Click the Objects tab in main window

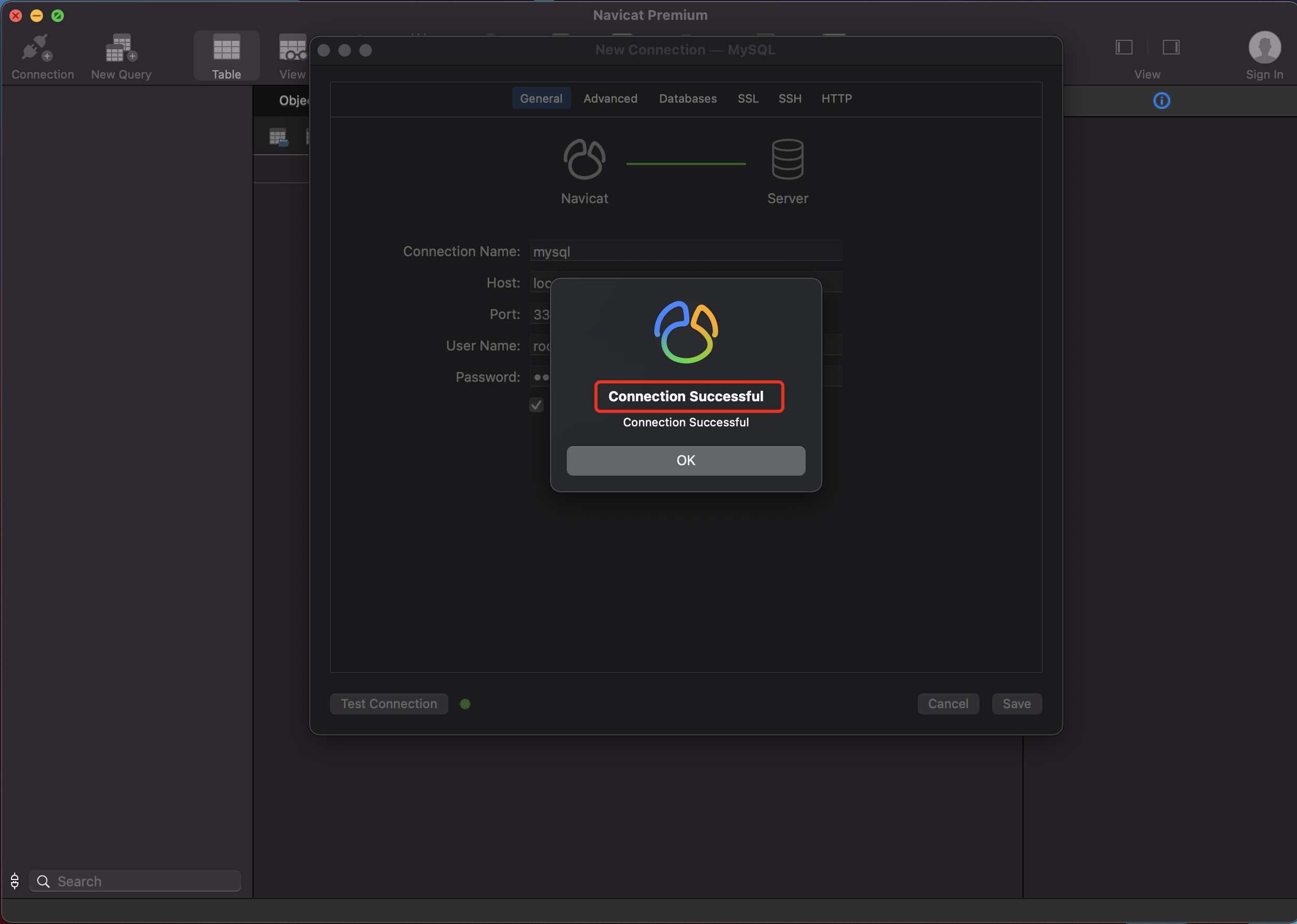pyautogui.click(x=294, y=101)
